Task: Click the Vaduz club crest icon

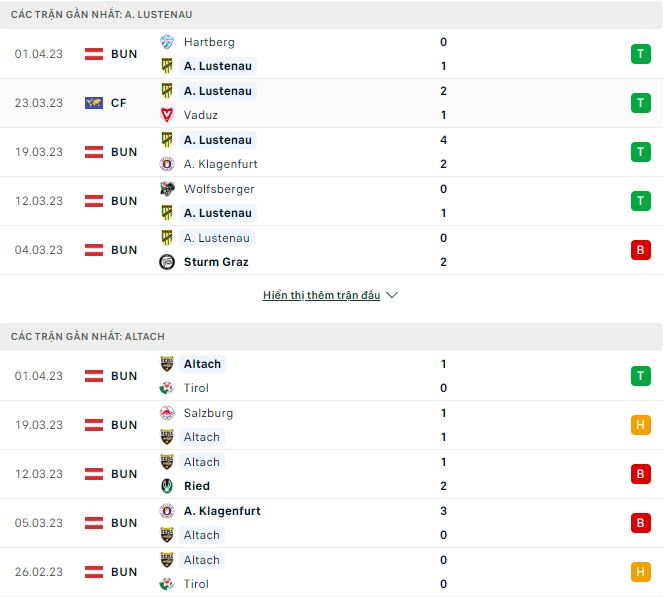Action: coord(167,115)
